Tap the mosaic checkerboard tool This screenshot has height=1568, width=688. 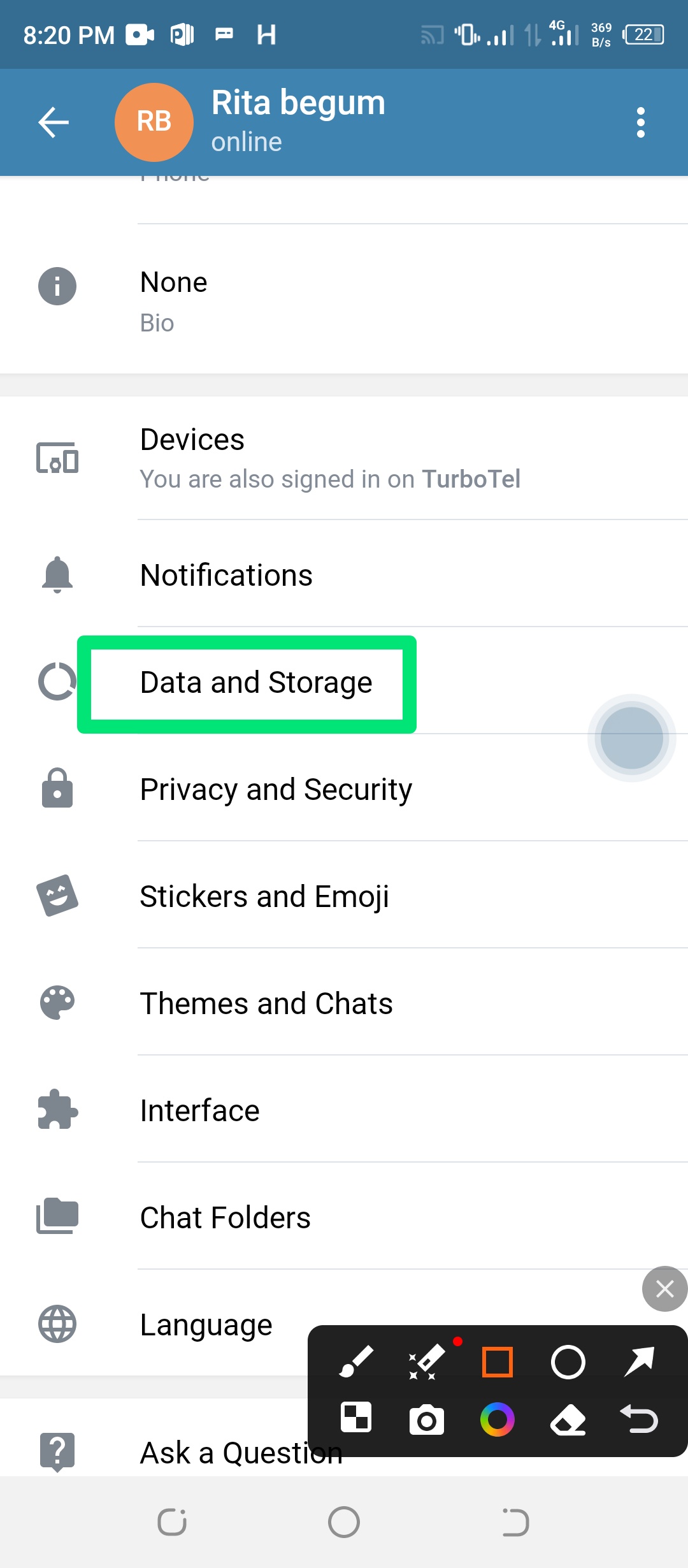pos(356,1418)
